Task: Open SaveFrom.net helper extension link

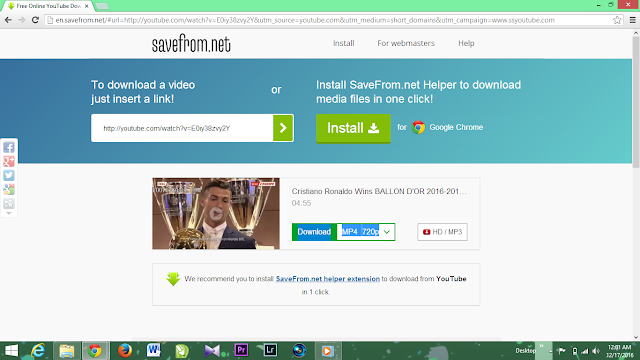Action: [x=328, y=279]
